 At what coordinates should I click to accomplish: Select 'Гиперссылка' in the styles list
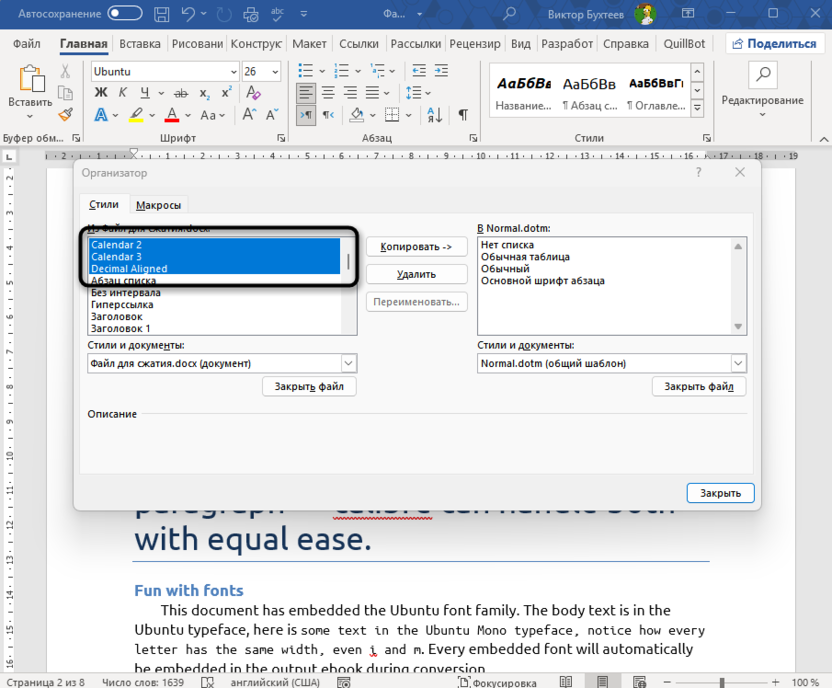[x=125, y=305]
